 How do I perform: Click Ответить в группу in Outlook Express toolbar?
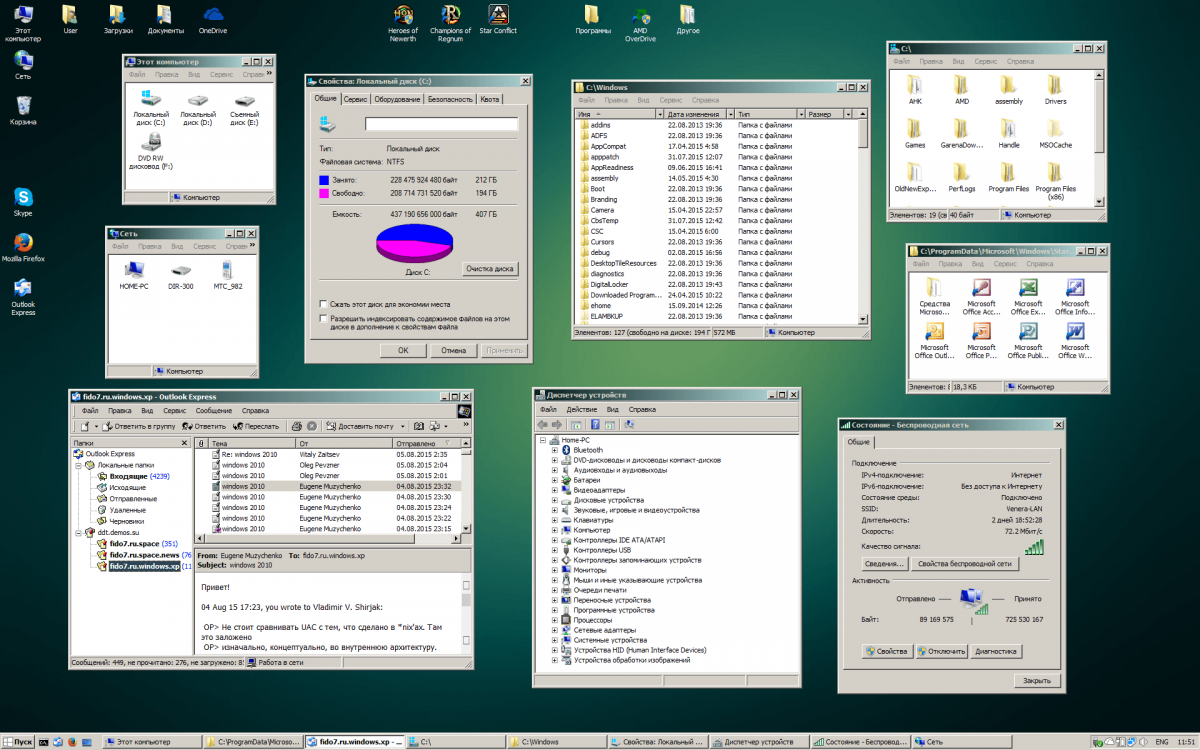click(139, 426)
